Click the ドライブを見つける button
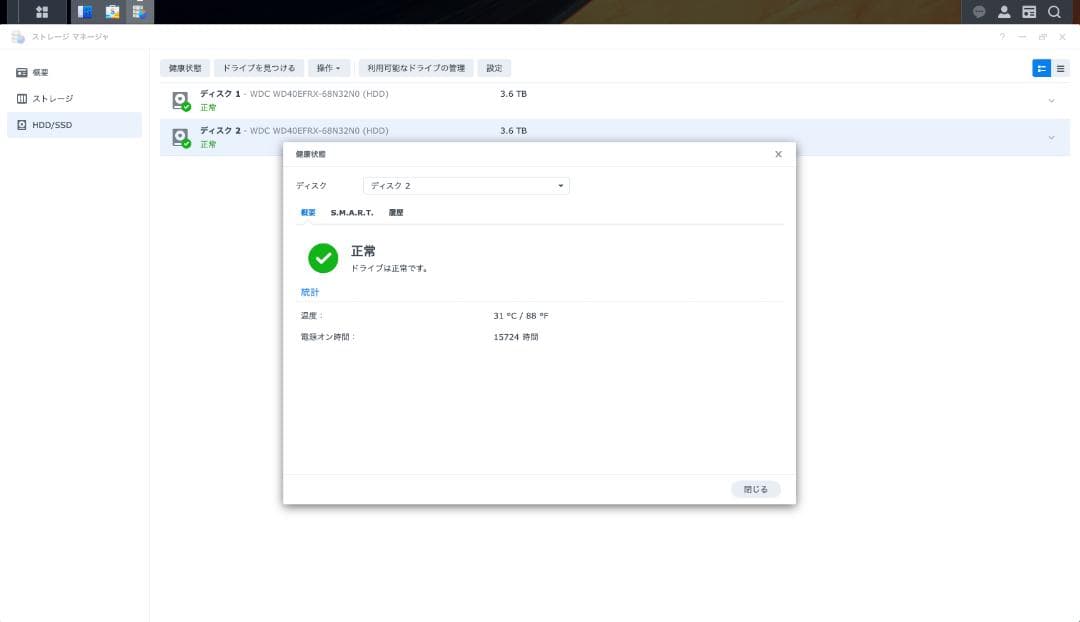Screen dimensions: 1080x622 pos(259,68)
